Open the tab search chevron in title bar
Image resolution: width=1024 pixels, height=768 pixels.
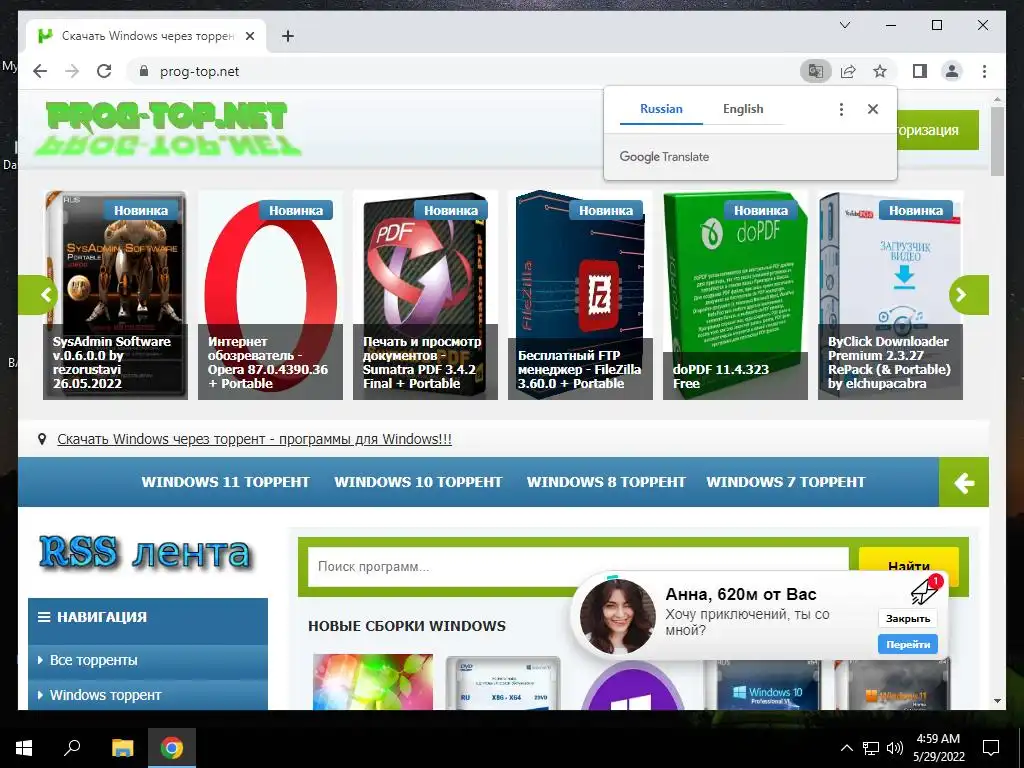(x=844, y=25)
